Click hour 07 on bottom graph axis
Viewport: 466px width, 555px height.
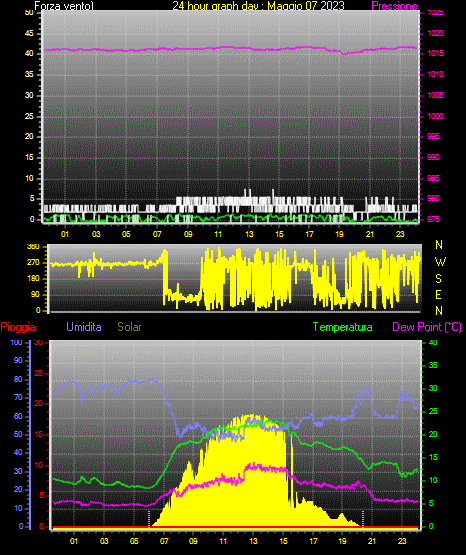pos(164,541)
